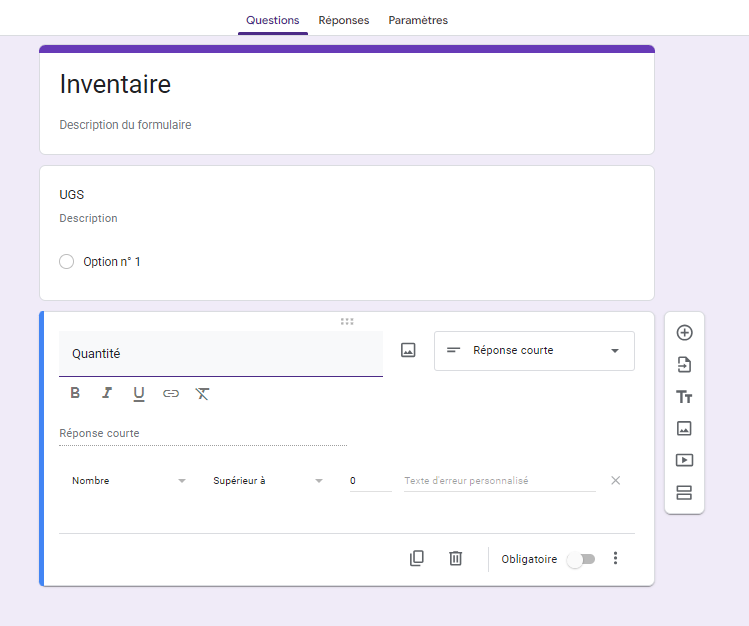The image size is (749, 626).
Task: Add a title and description block
Action: pos(684,397)
